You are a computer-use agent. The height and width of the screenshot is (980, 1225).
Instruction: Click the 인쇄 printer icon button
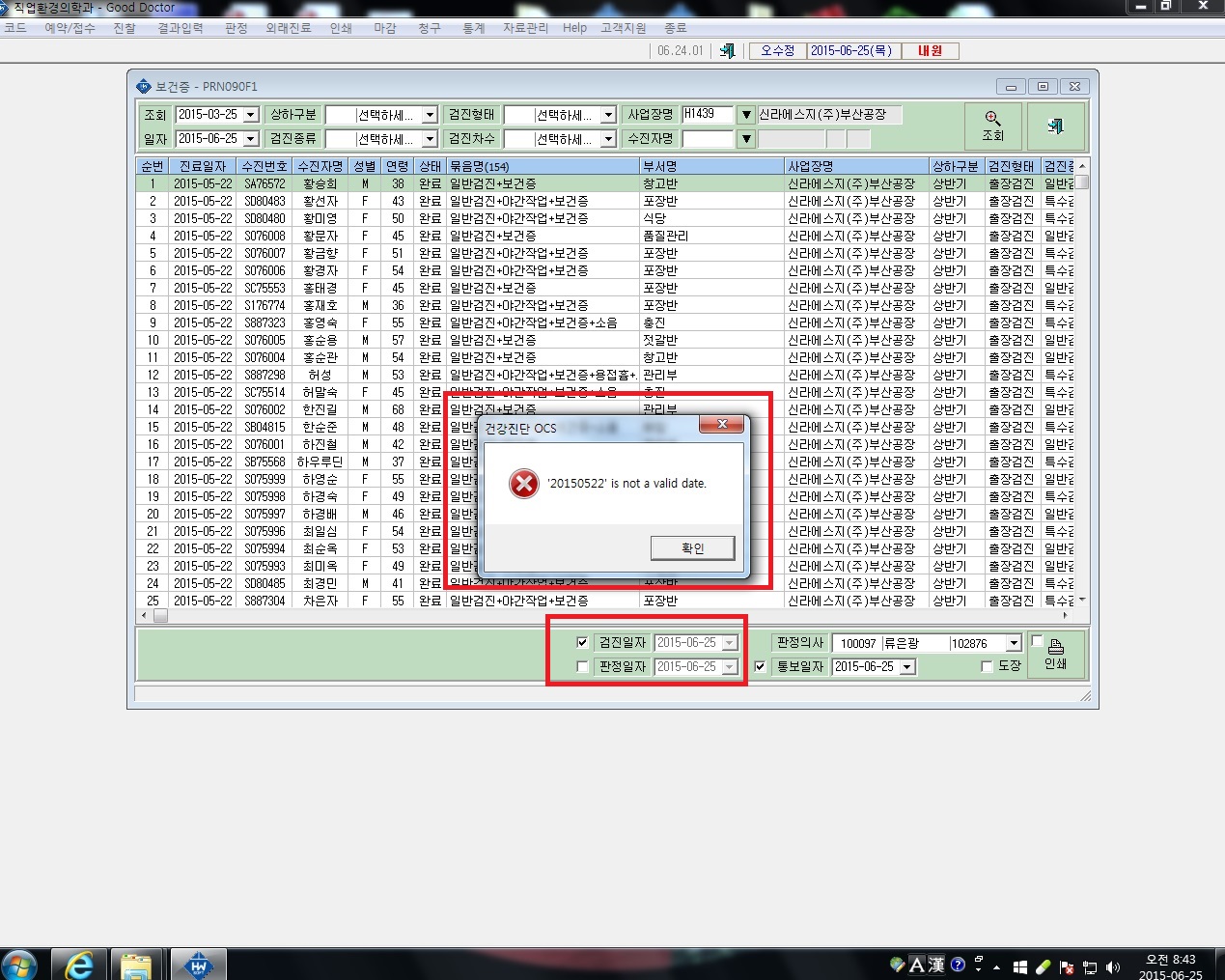[x=1055, y=655]
